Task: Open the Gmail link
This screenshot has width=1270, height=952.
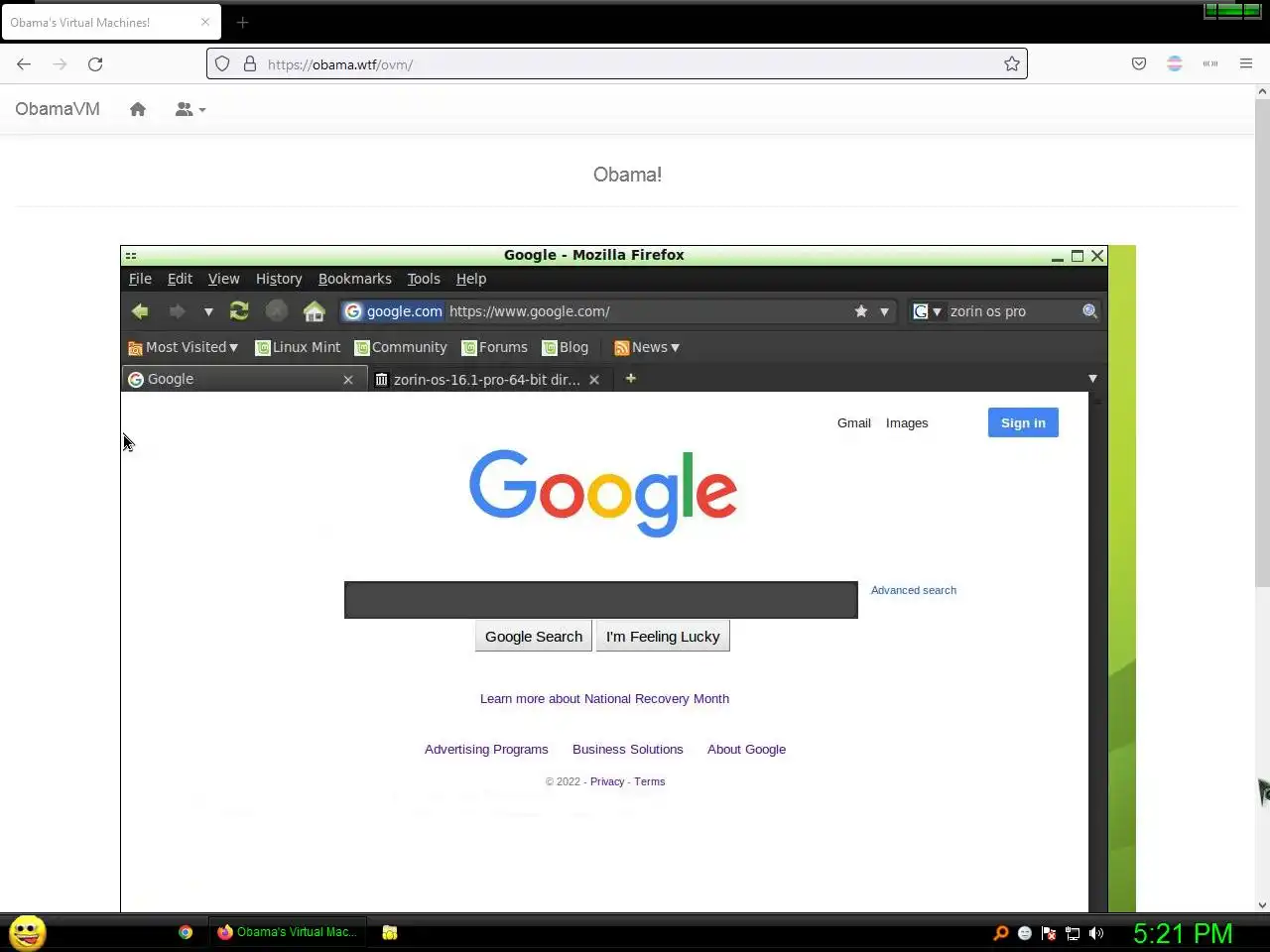Action: click(854, 422)
